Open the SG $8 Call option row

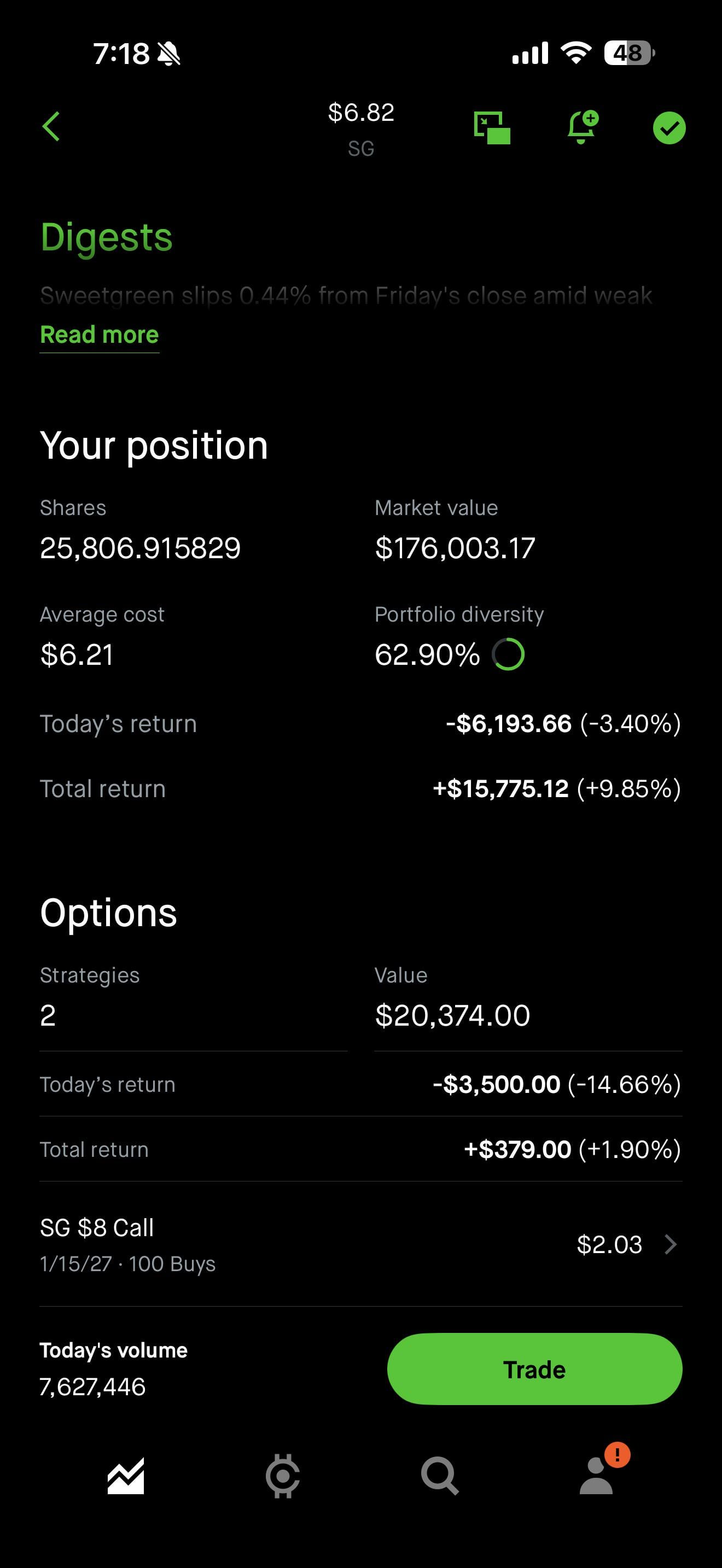point(243,1245)
